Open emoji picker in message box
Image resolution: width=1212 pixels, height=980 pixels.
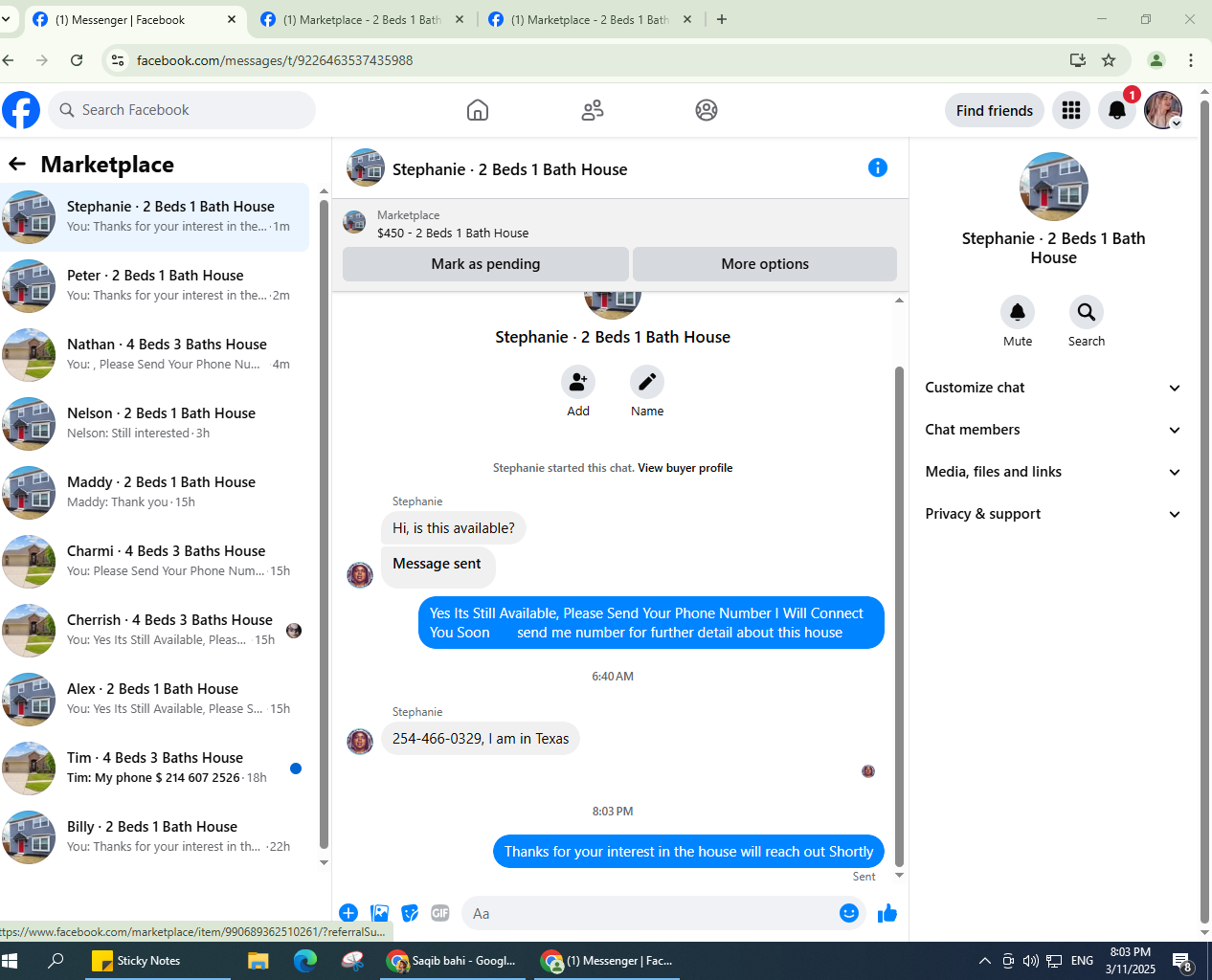[x=849, y=913]
